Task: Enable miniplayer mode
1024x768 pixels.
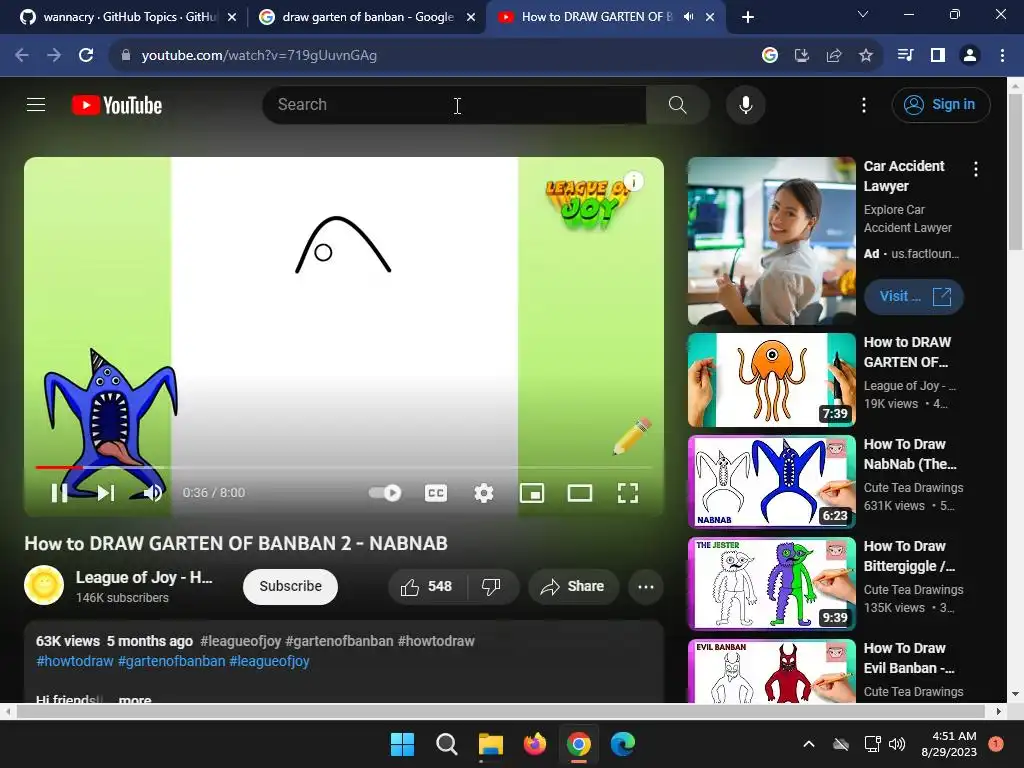Action: [x=532, y=493]
